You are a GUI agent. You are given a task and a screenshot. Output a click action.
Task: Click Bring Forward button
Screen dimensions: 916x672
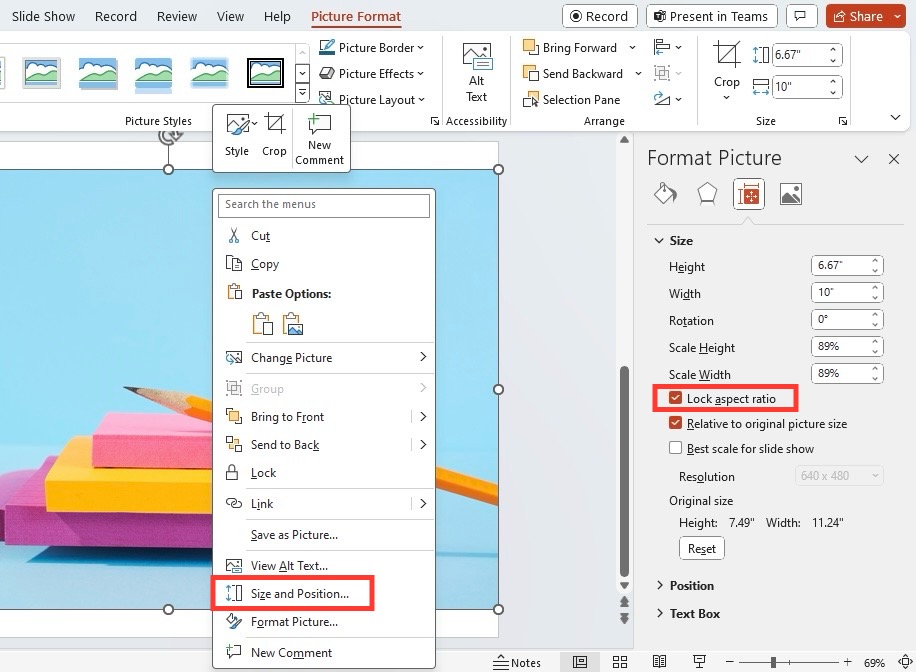point(571,47)
